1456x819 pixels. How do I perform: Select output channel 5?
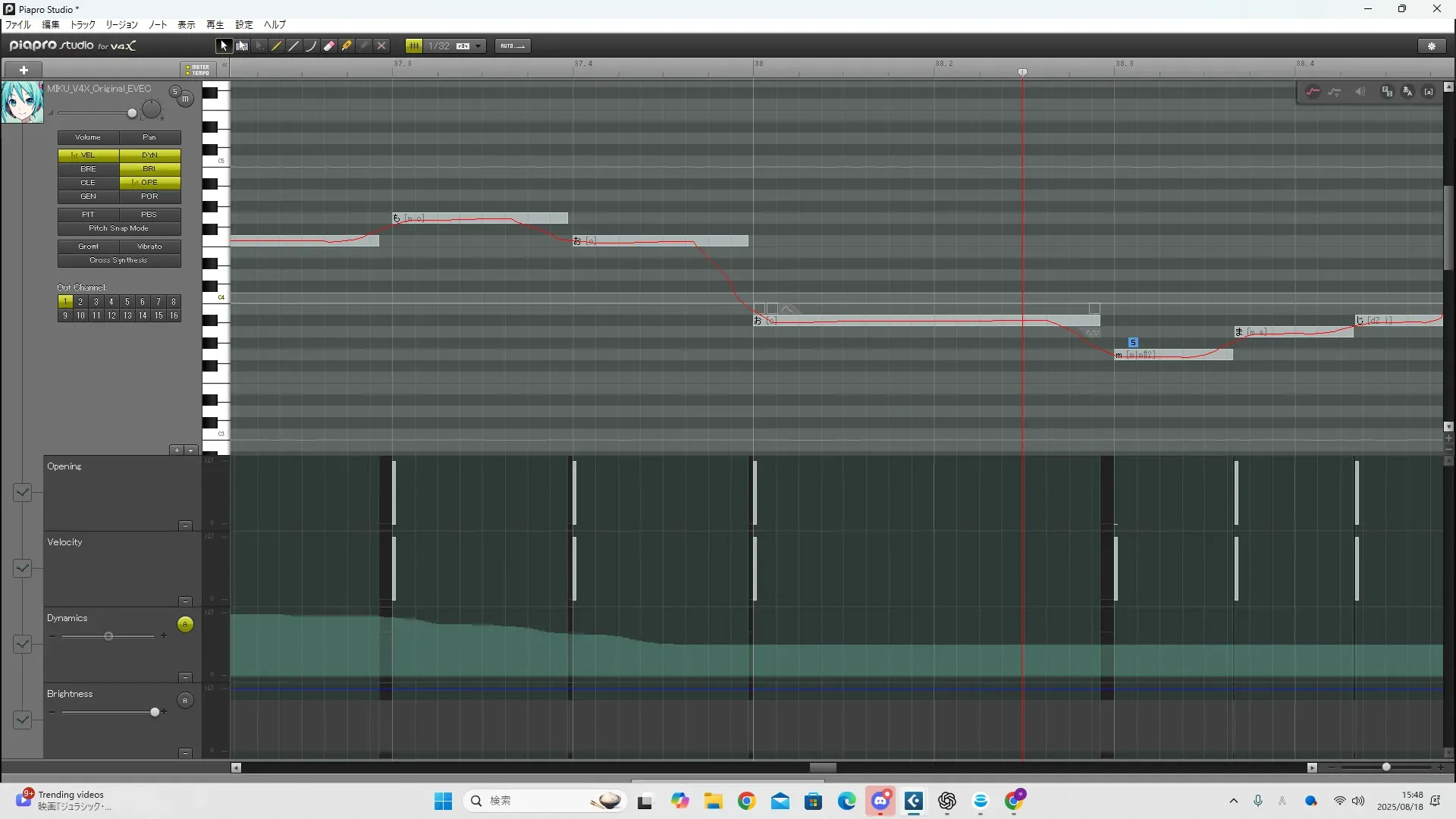(x=127, y=302)
